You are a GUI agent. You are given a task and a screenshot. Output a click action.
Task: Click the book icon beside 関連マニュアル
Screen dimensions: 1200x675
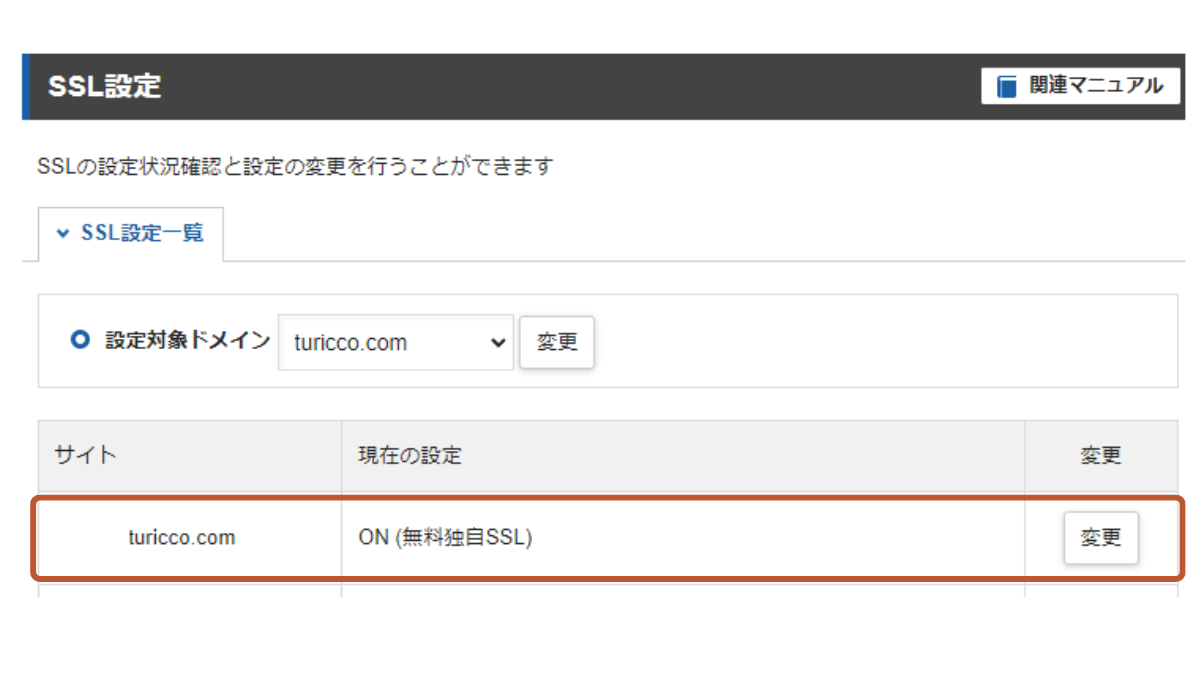1007,86
